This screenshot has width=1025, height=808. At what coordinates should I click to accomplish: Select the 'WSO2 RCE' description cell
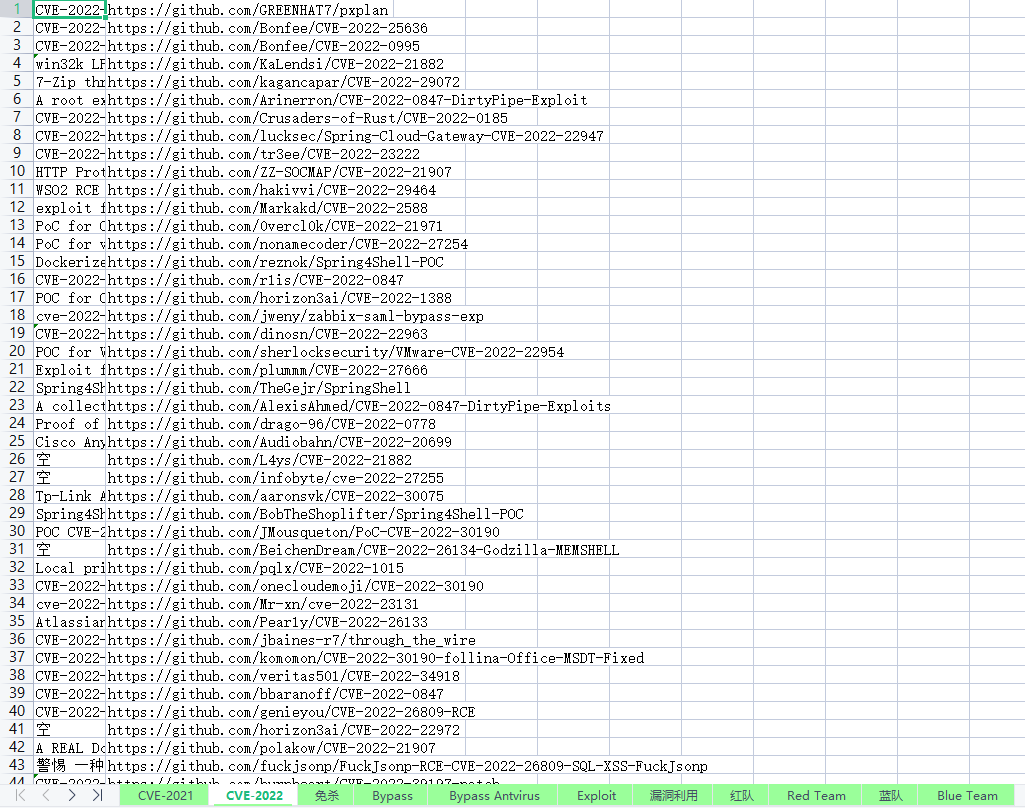(x=69, y=190)
